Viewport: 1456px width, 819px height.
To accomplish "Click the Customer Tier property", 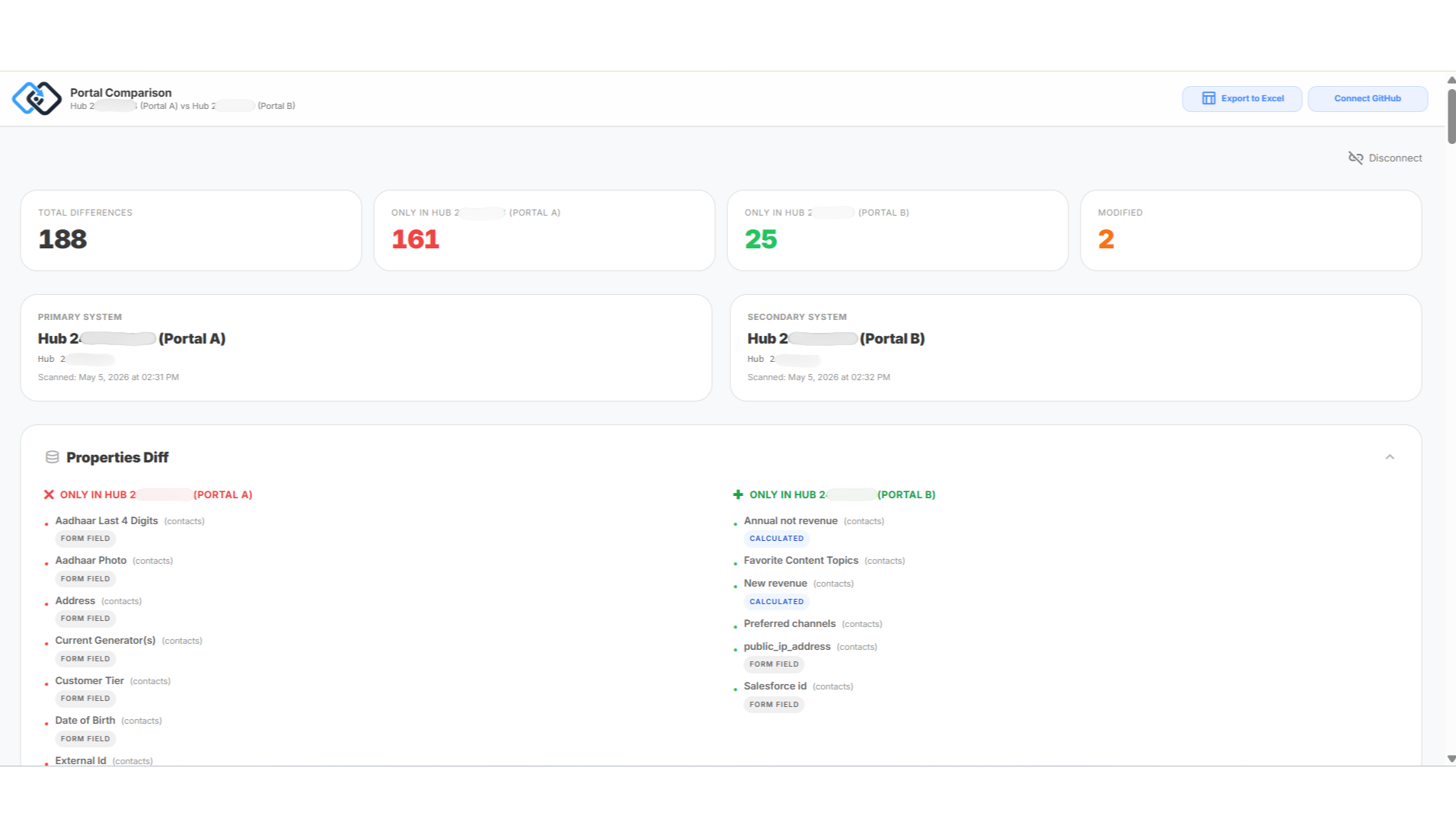I will coord(89,681).
